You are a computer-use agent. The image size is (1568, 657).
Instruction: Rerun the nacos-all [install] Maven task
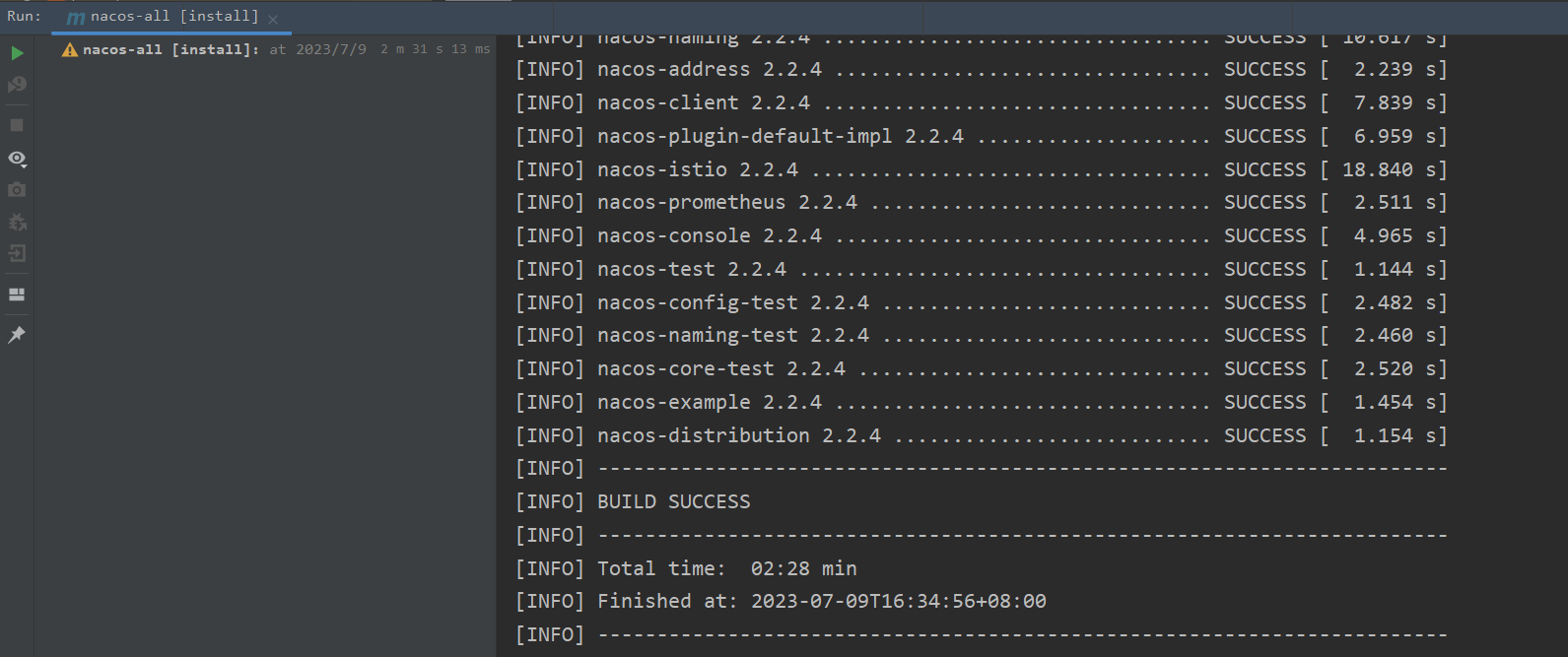point(17,53)
